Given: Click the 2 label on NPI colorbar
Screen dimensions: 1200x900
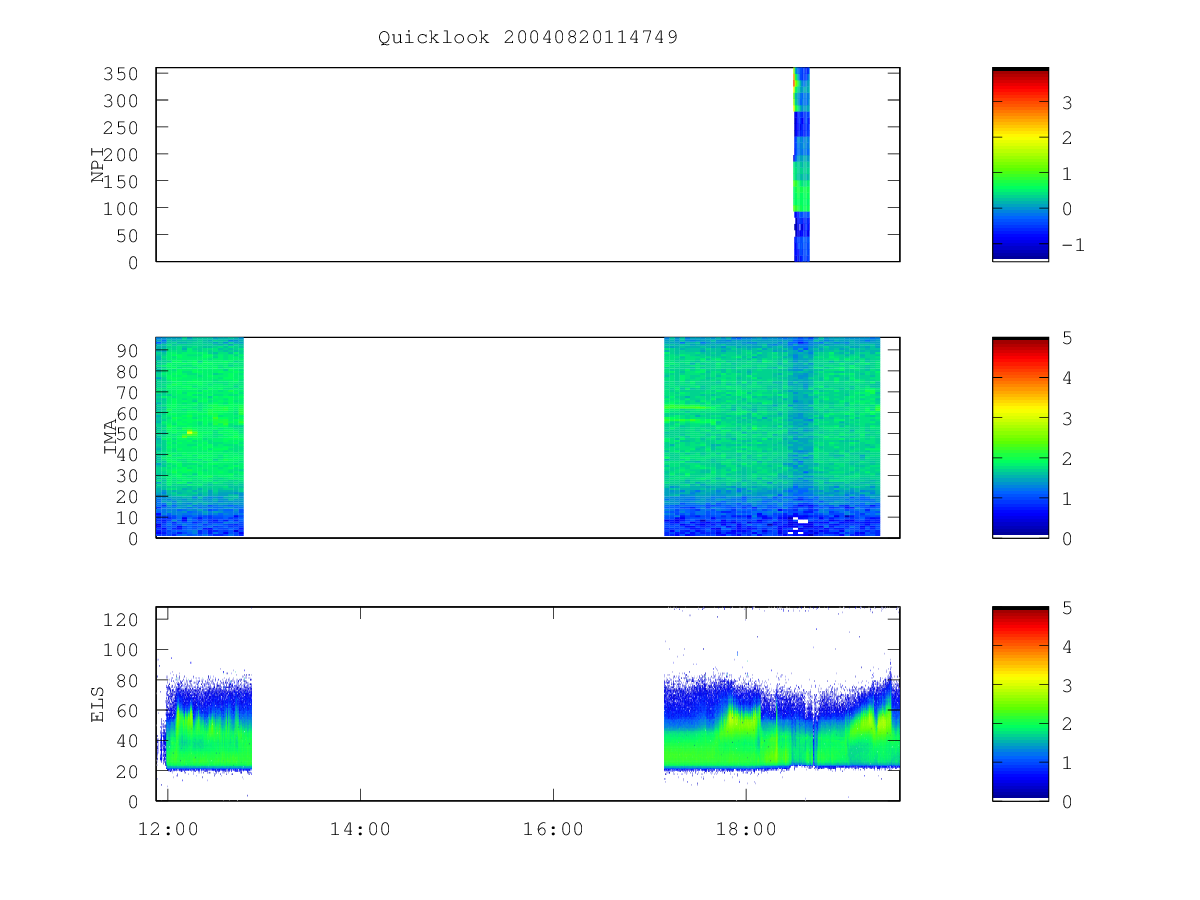Looking at the screenshot, I should click(x=1067, y=138).
